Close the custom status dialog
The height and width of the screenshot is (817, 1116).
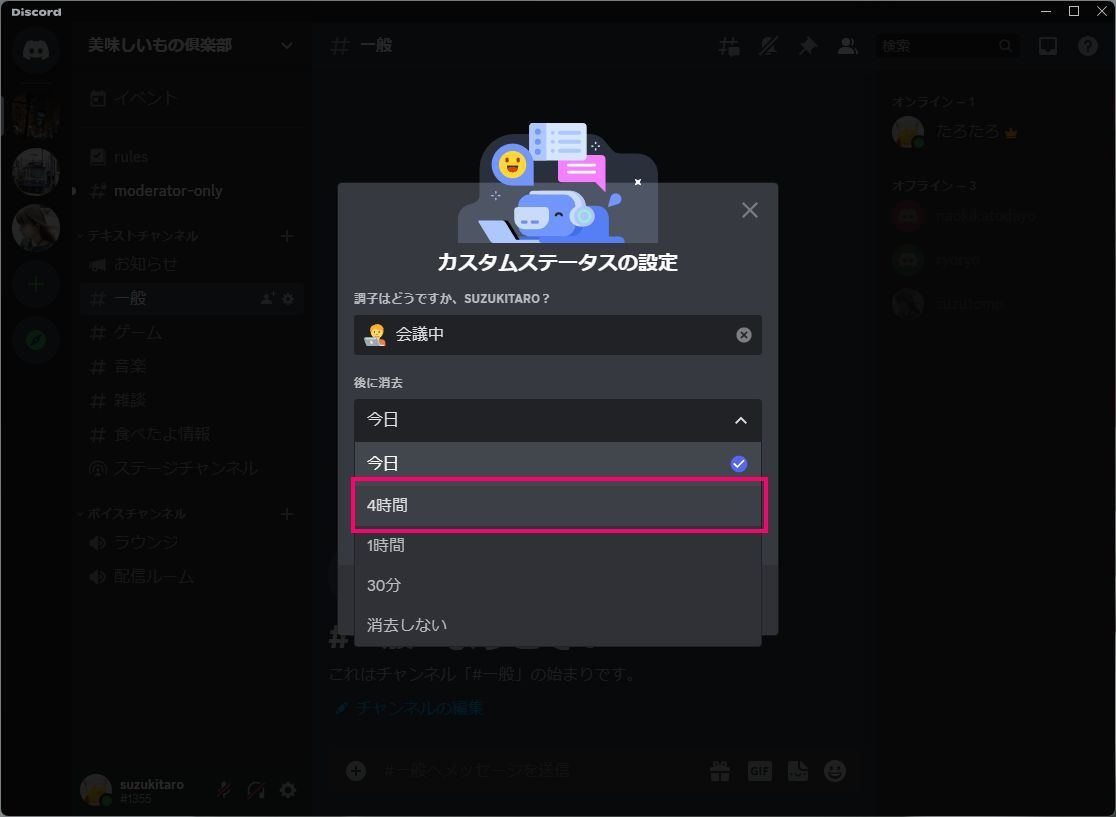749,210
